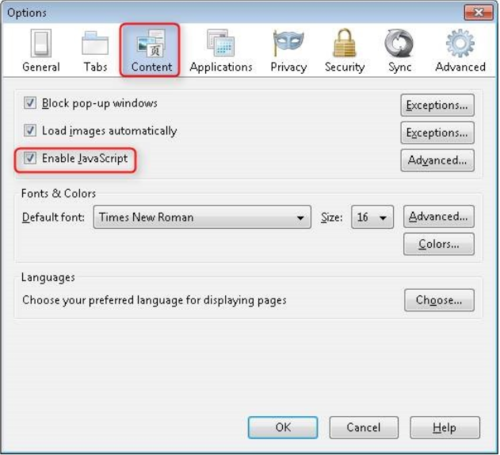Disable the Enable JavaScript checkbox
This screenshot has height=455, width=500.
30,158
